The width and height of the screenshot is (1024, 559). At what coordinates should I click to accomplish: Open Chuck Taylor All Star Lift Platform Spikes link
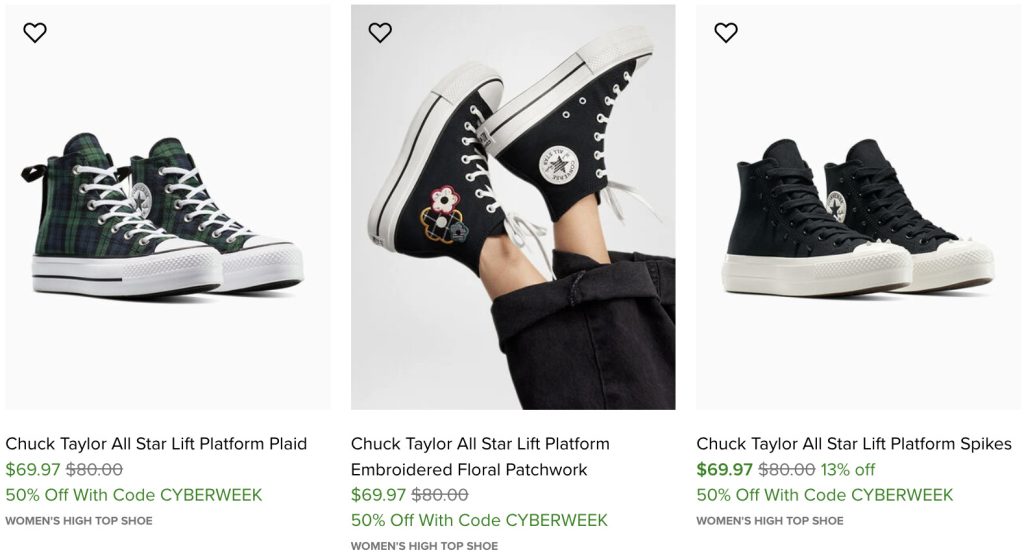click(x=854, y=444)
